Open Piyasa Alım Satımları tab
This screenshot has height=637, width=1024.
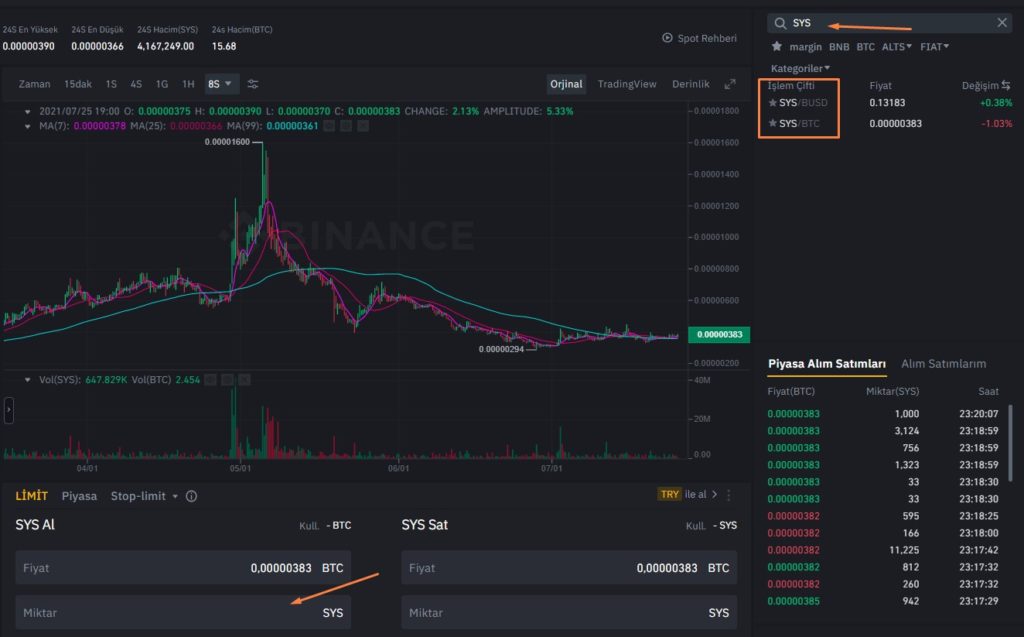[827, 365]
